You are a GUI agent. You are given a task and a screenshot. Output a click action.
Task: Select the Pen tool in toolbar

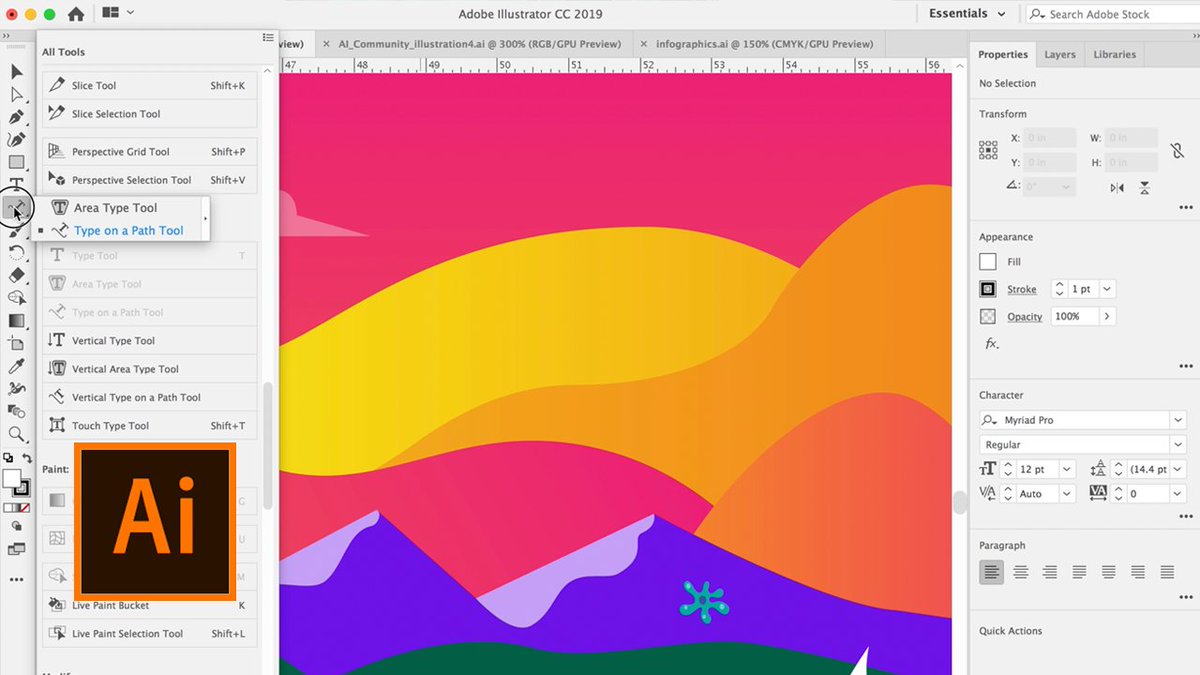click(x=16, y=117)
